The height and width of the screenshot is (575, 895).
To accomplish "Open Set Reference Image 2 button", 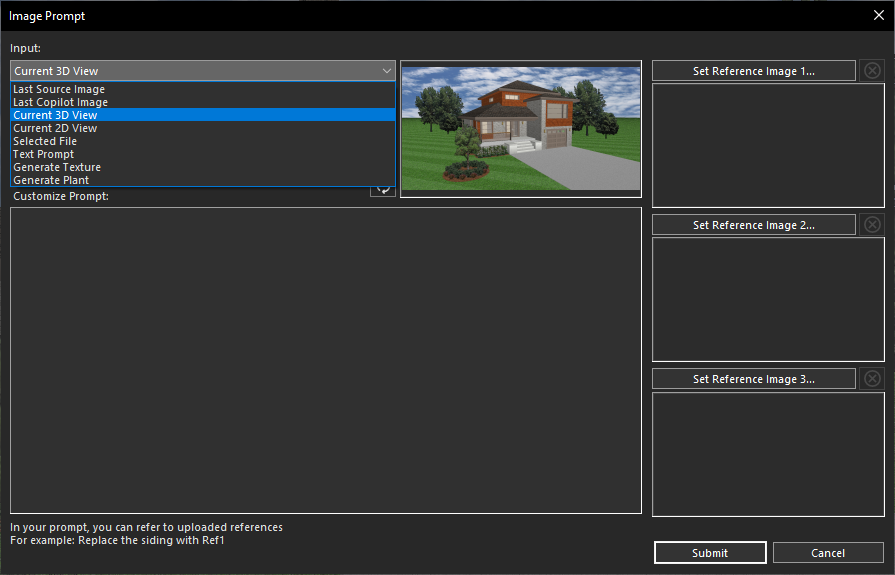I will pos(753,225).
